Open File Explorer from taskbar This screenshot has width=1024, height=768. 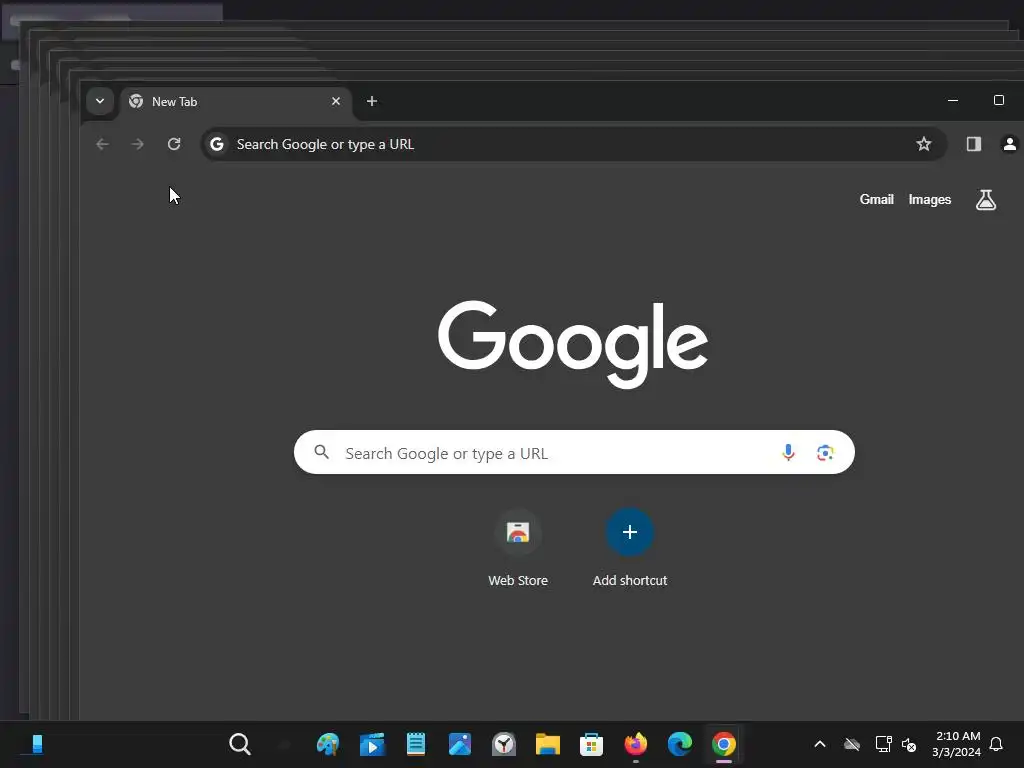[547, 744]
